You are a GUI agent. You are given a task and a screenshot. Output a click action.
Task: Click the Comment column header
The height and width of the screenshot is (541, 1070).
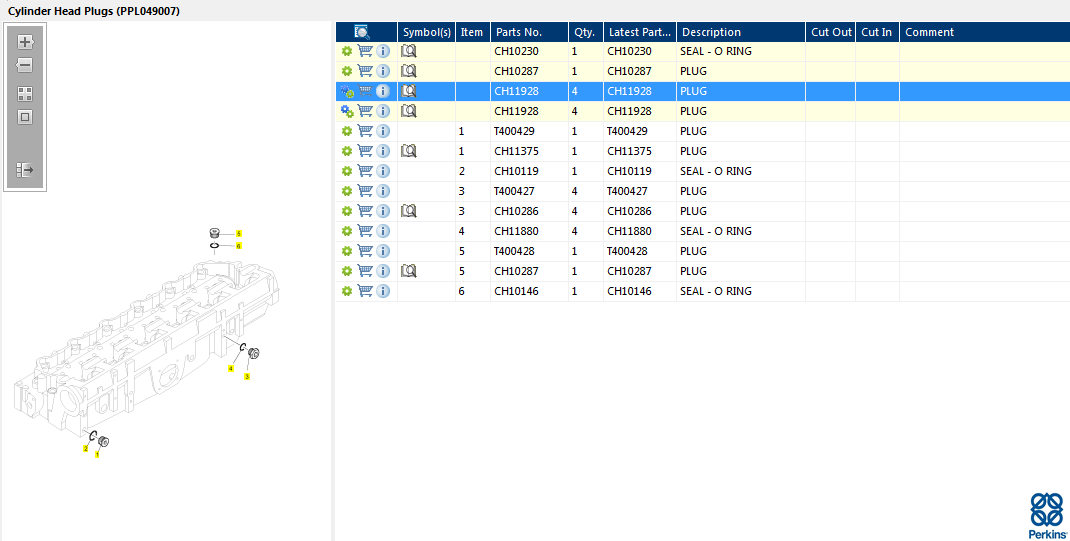tap(929, 32)
